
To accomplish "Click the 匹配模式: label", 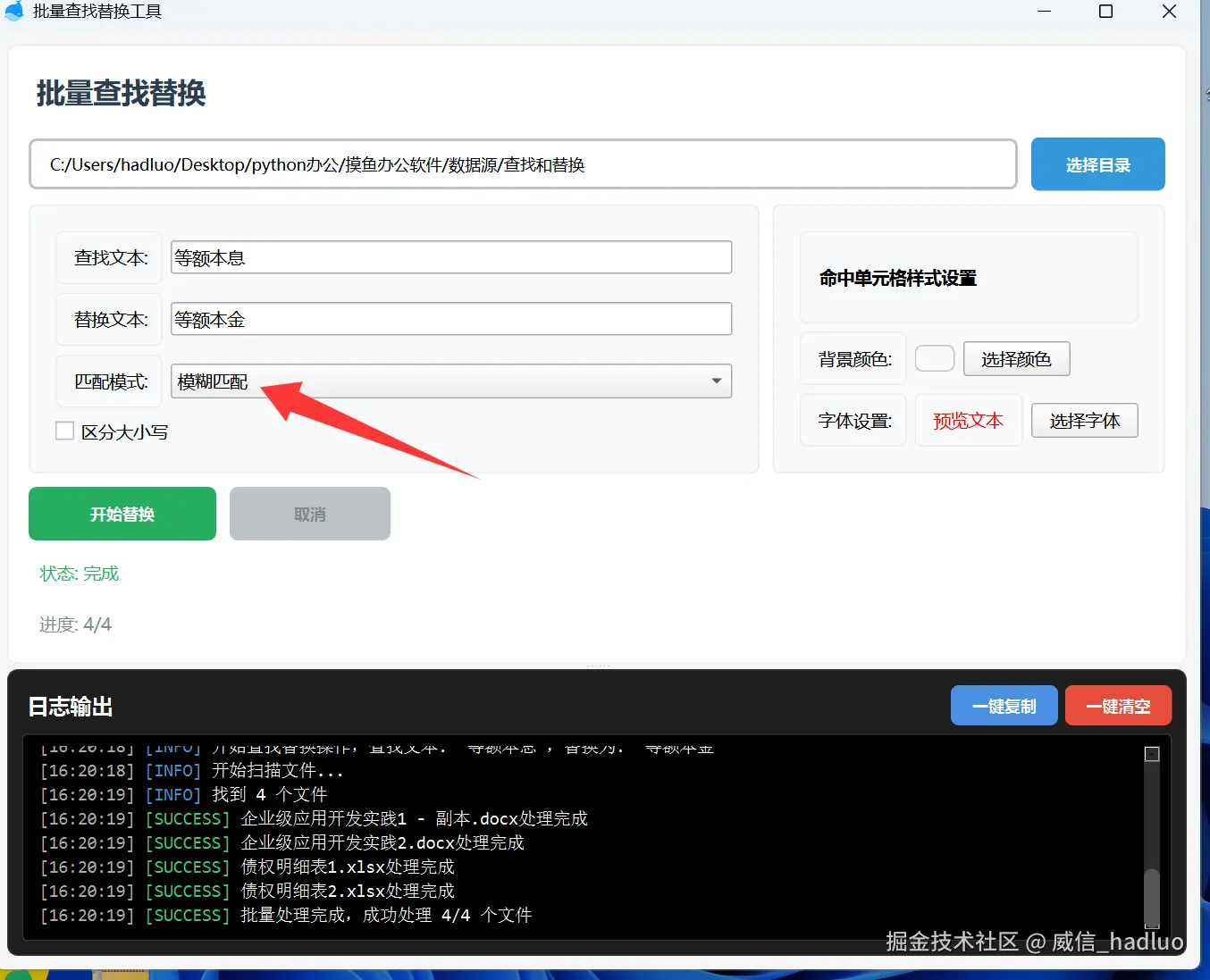I will tap(111, 381).
